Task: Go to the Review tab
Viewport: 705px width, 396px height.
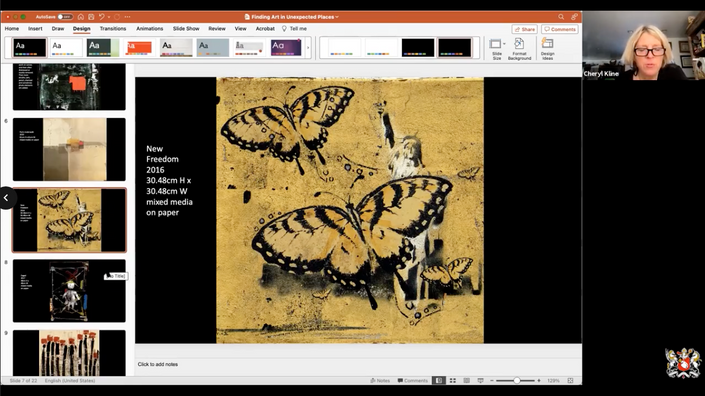Action: point(217,28)
